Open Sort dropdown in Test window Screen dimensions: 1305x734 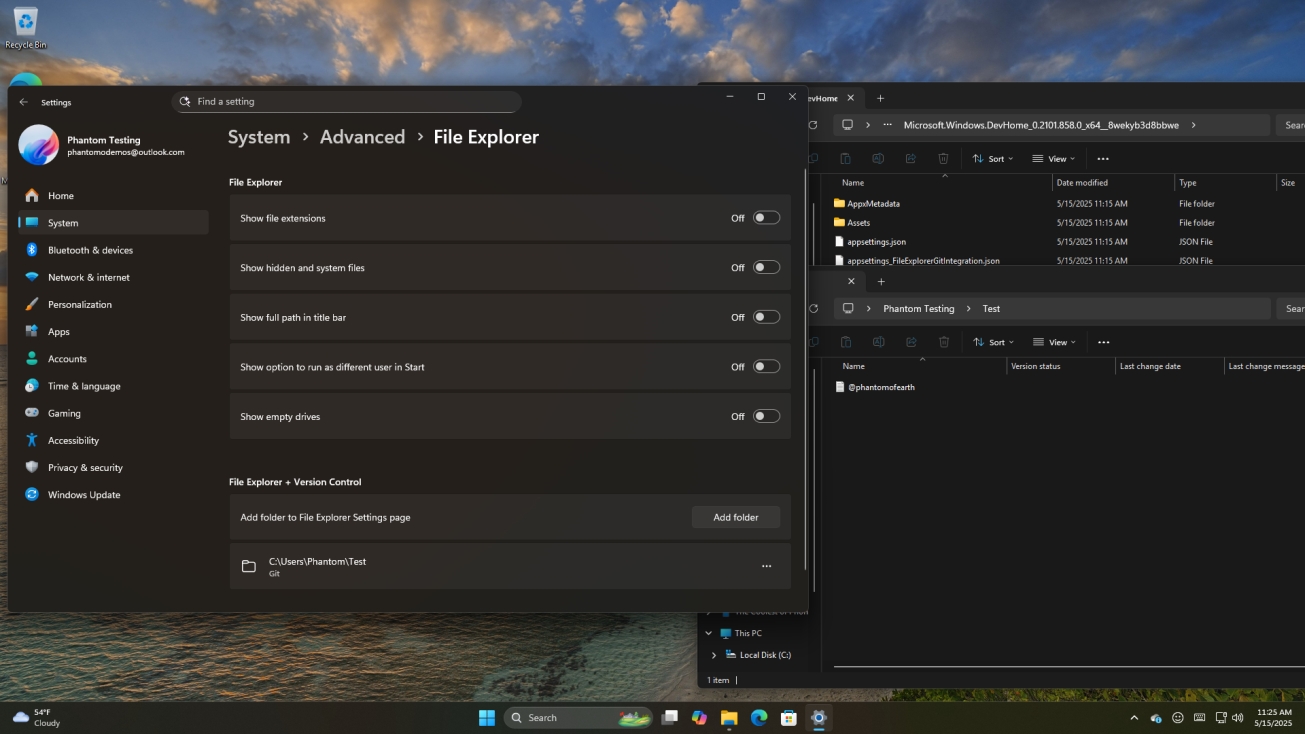pos(993,342)
